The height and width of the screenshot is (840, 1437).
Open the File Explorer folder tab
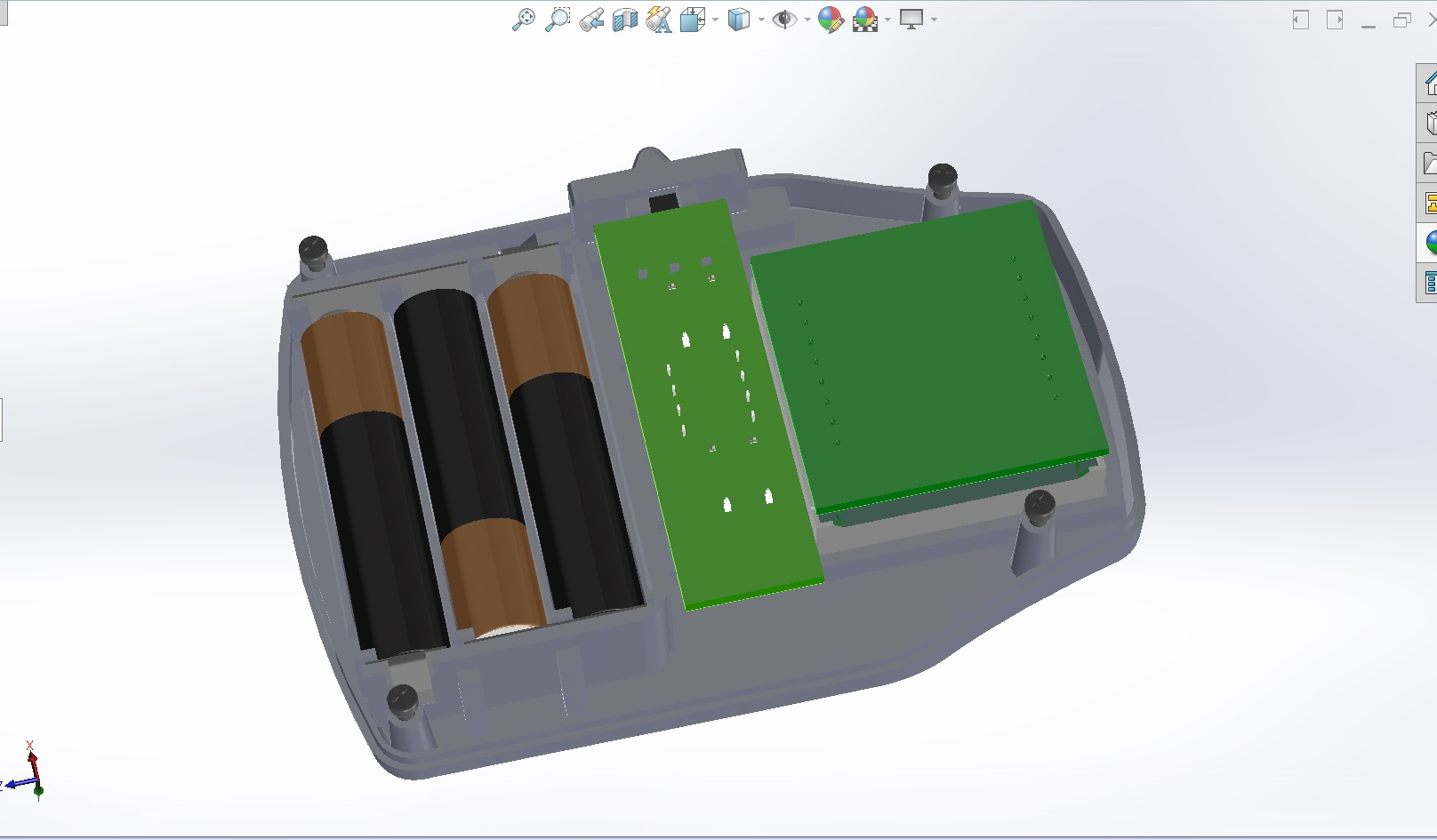pyautogui.click(x=1429, y=163)
